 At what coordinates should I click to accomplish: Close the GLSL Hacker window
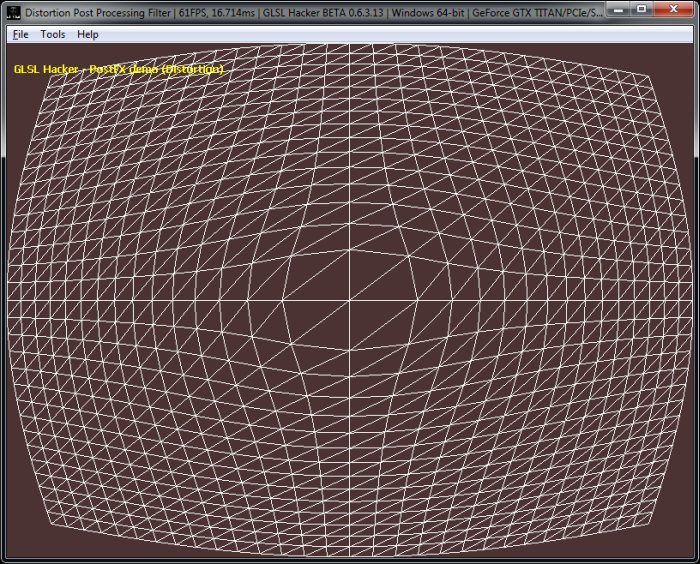point(674,9)
